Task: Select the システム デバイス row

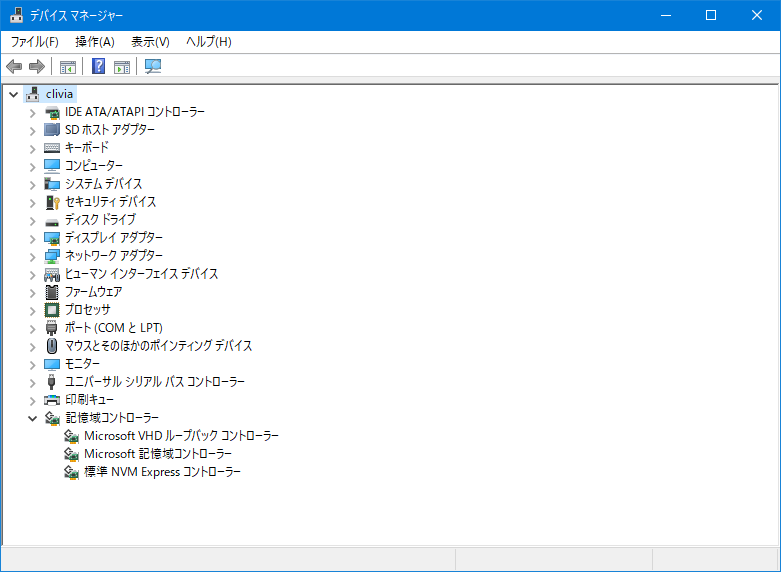Action: [104, 184]
